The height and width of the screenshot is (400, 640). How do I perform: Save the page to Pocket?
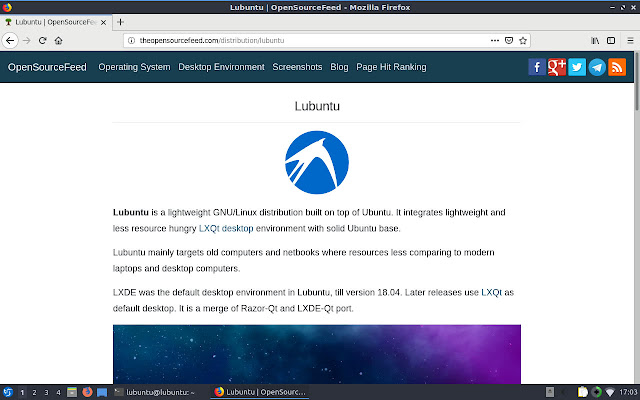tap(509, 40)
